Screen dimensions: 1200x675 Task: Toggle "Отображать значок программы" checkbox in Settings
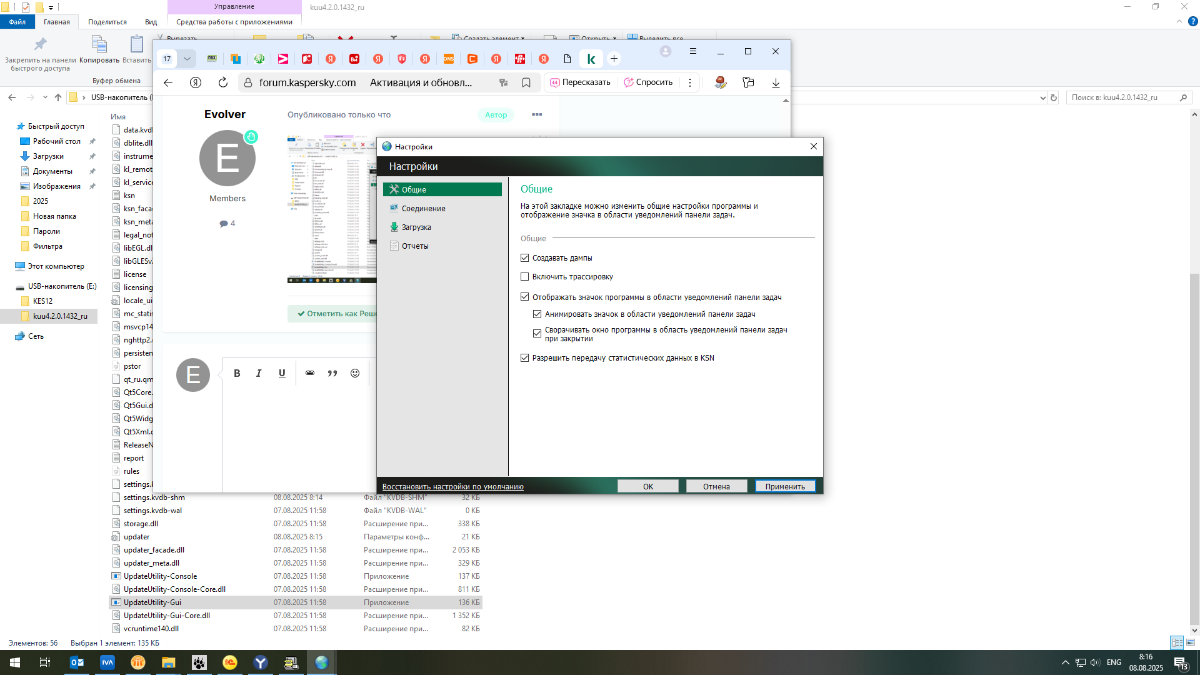[x=525, y=297]
